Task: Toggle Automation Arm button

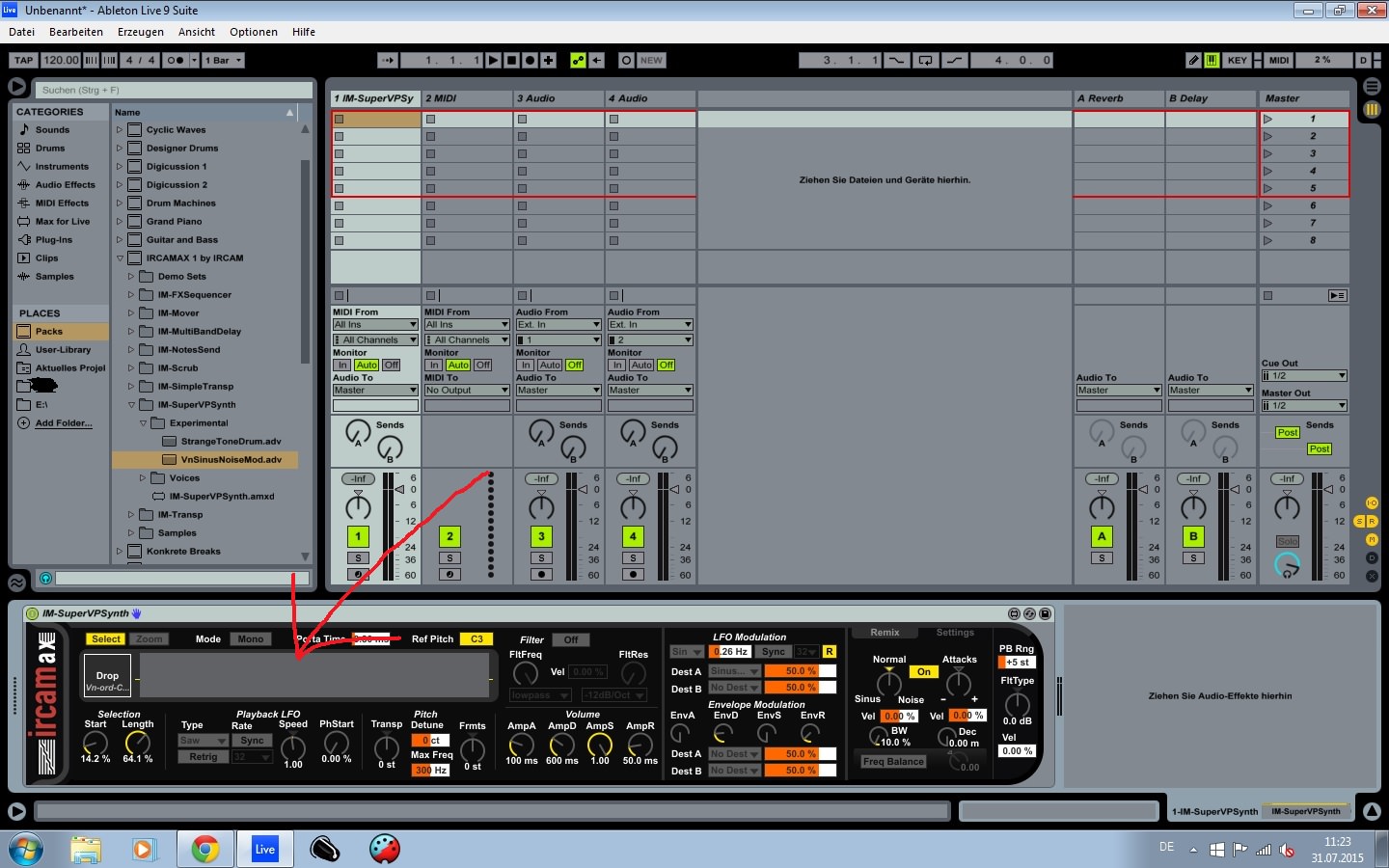Action: click(578, 60)
